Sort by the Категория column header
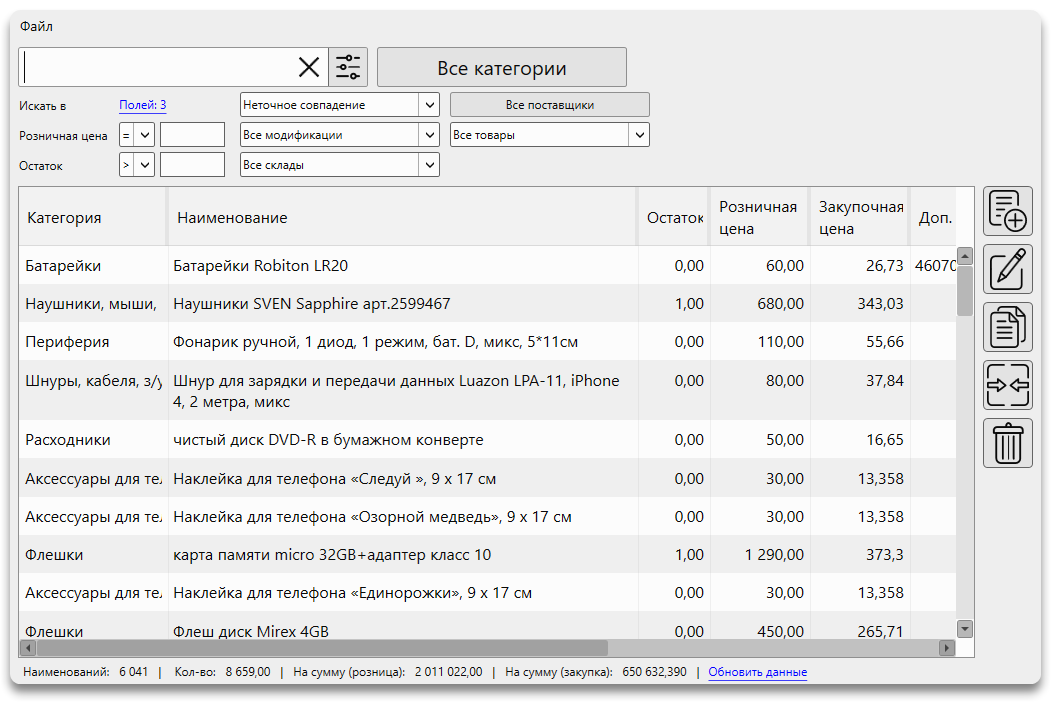 (x=92, y=217)
